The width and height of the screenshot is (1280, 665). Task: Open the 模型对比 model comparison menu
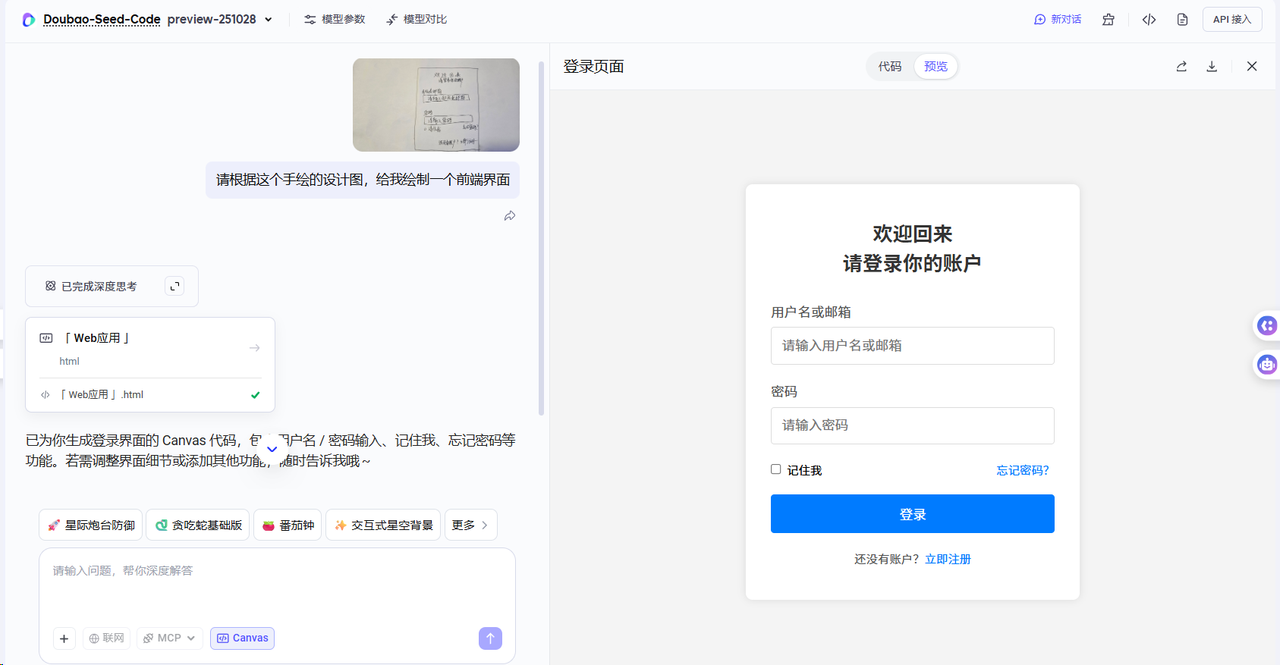[x=415, y=19]
